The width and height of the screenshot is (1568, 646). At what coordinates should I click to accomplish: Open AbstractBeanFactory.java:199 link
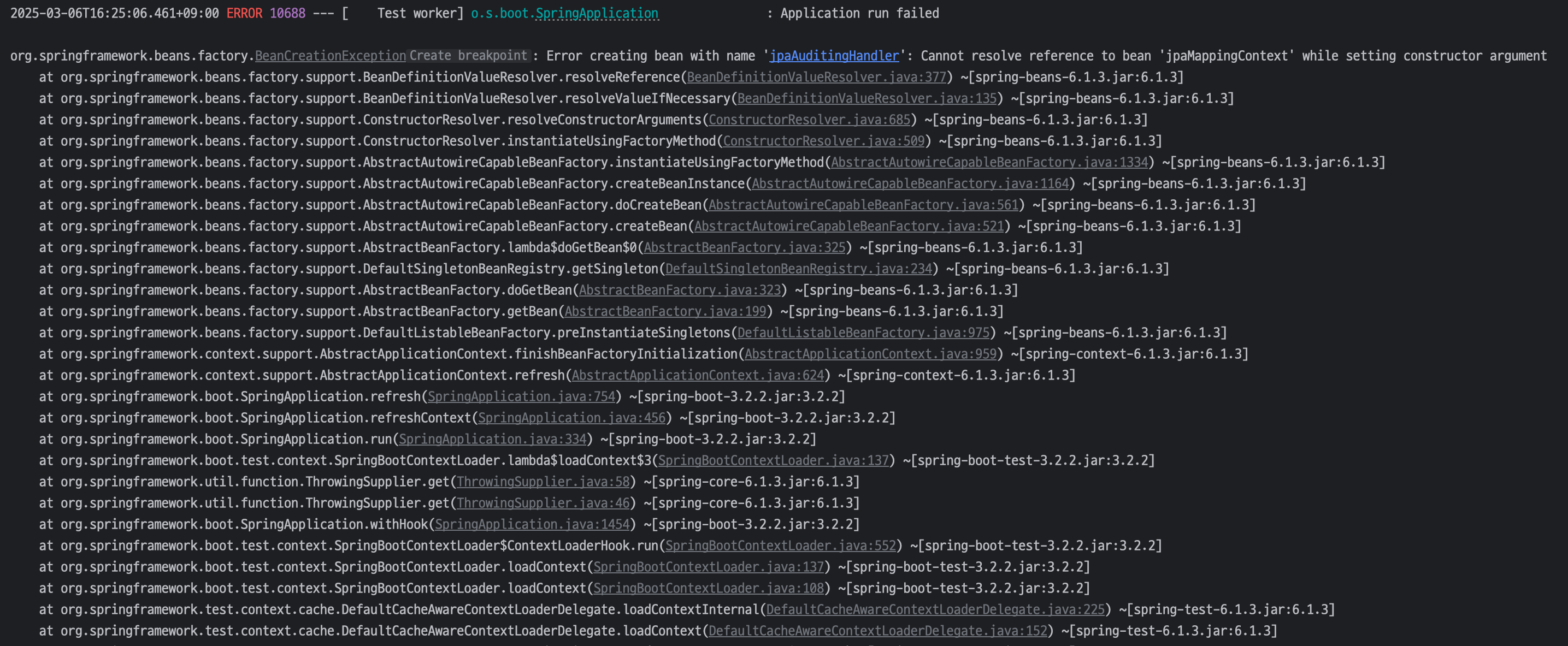click(665, 311)
